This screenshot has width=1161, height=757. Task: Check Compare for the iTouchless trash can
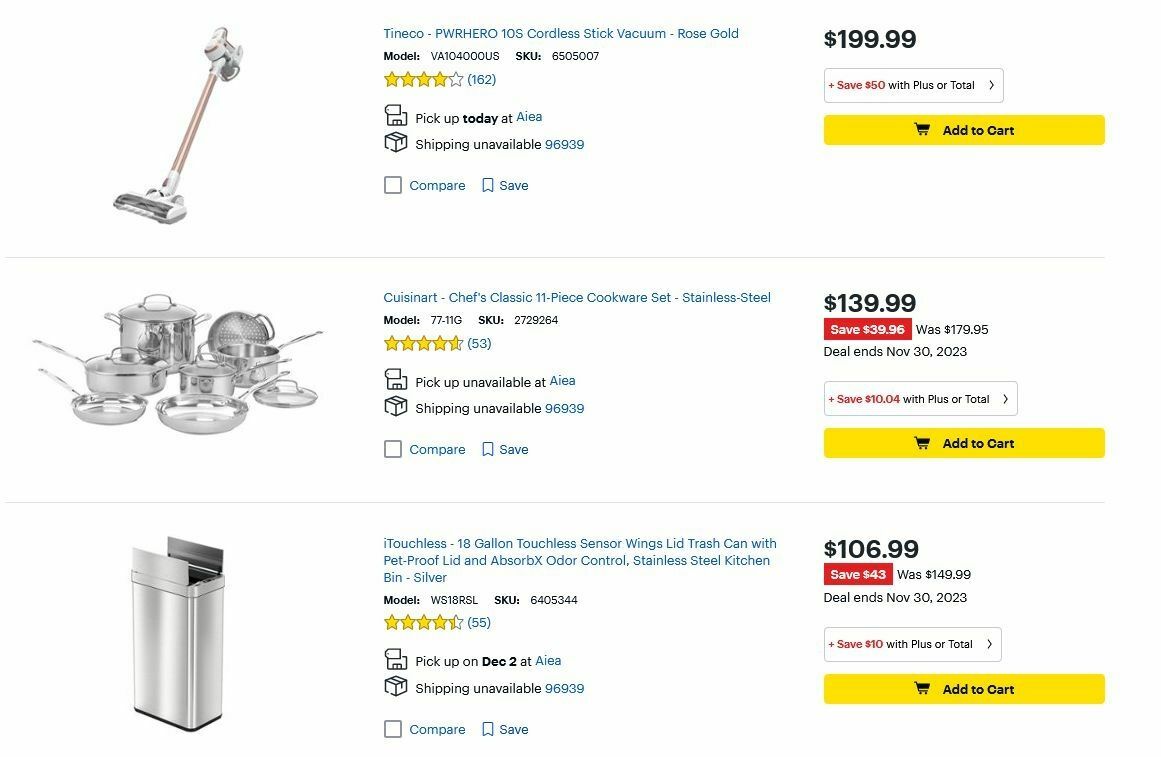pyautogui.click(x=393, y=729)
